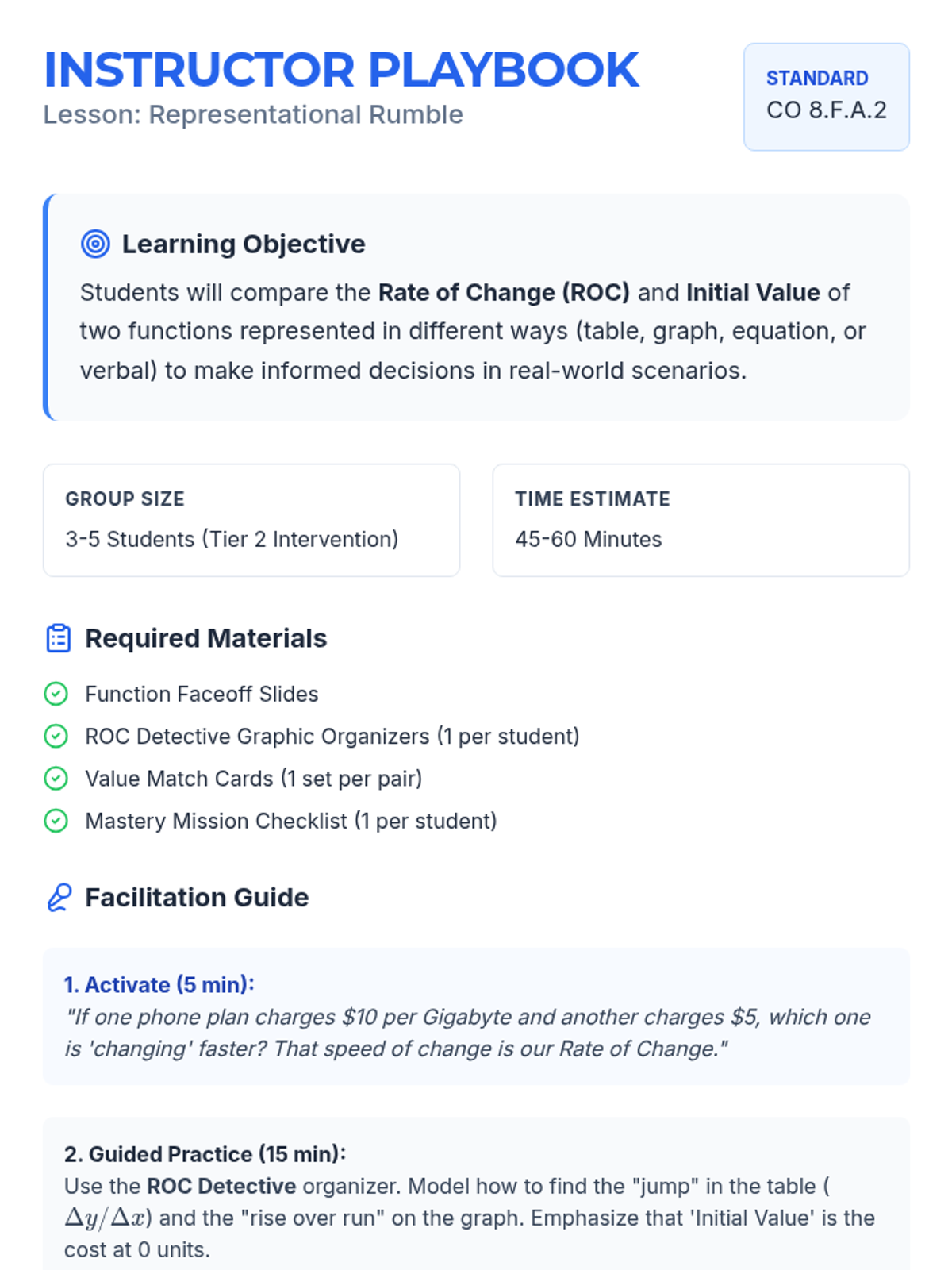This screenshot has width=952, height=1270.
Task: Click green check icon for Value Match Cards
Action: point(56,779)
